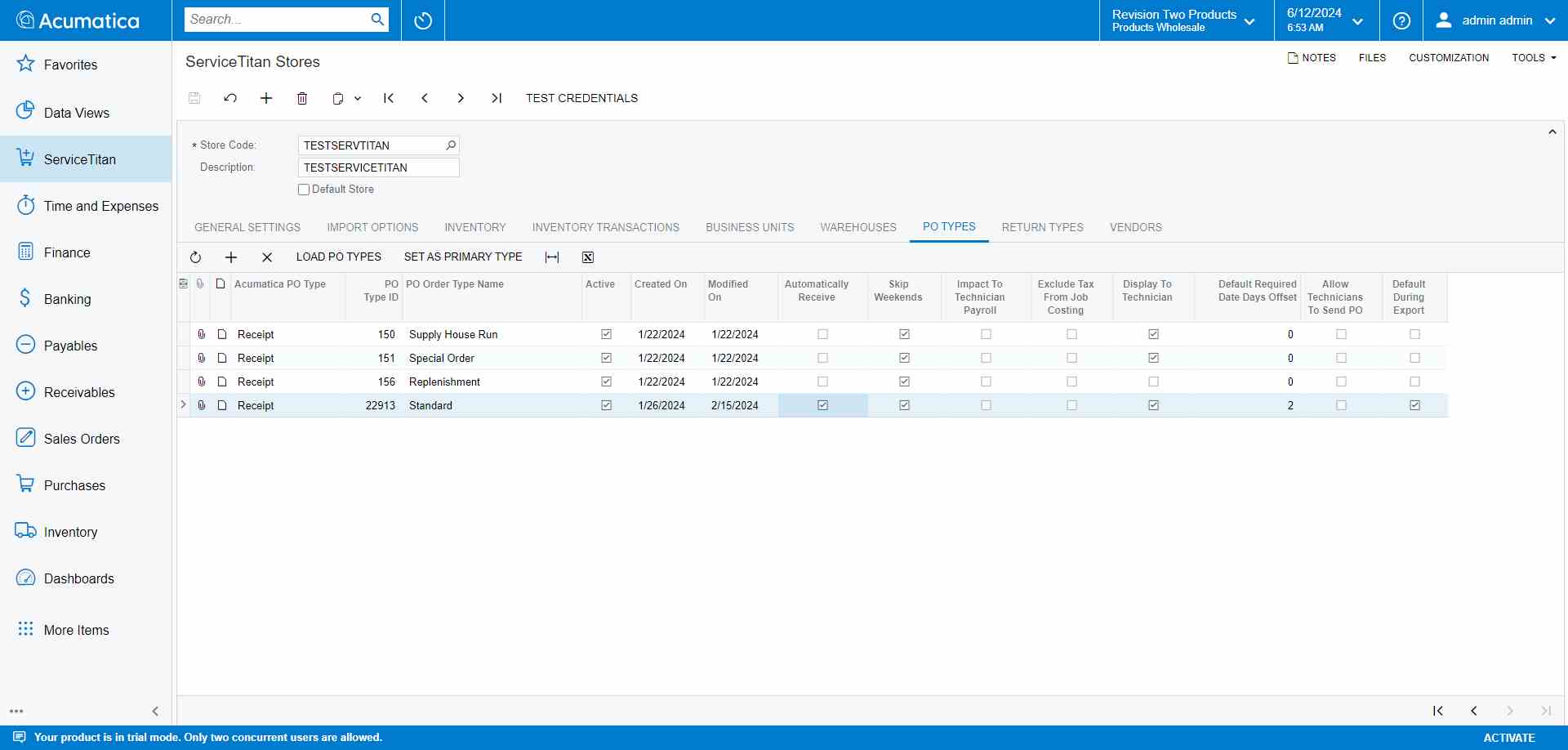
Task: Switch to General Settings tab
Action: [x=247, y=227]
